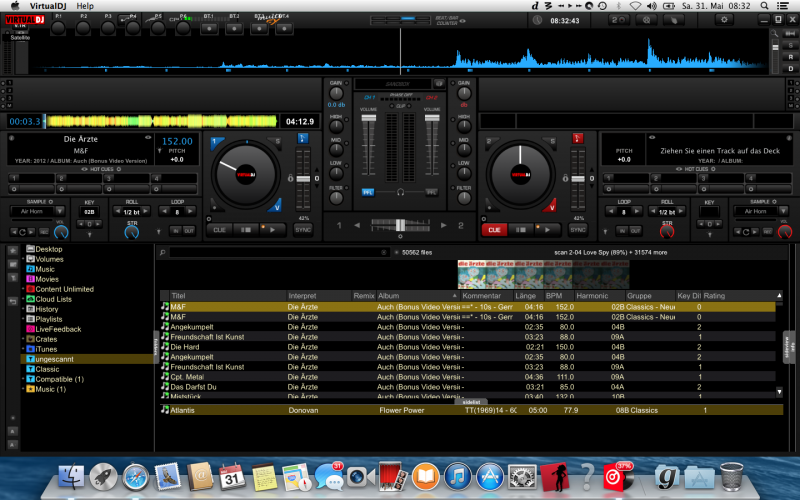Click the Spotlight search icon in the menu bar
800x500 pixels.
(764, 6)
